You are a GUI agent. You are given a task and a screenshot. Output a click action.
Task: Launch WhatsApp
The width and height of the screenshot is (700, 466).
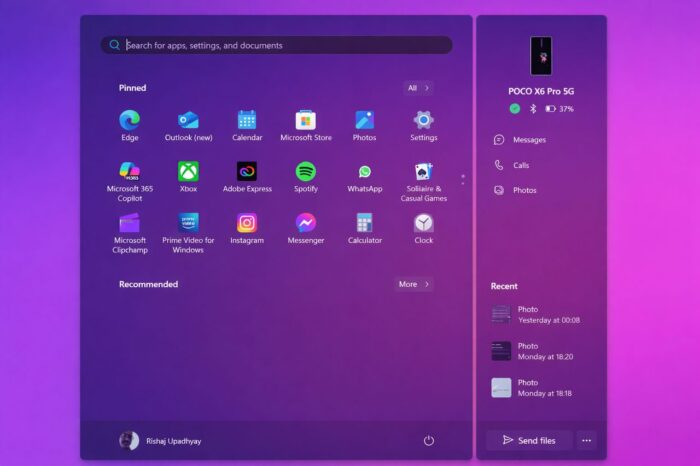(x=365, y=177)
